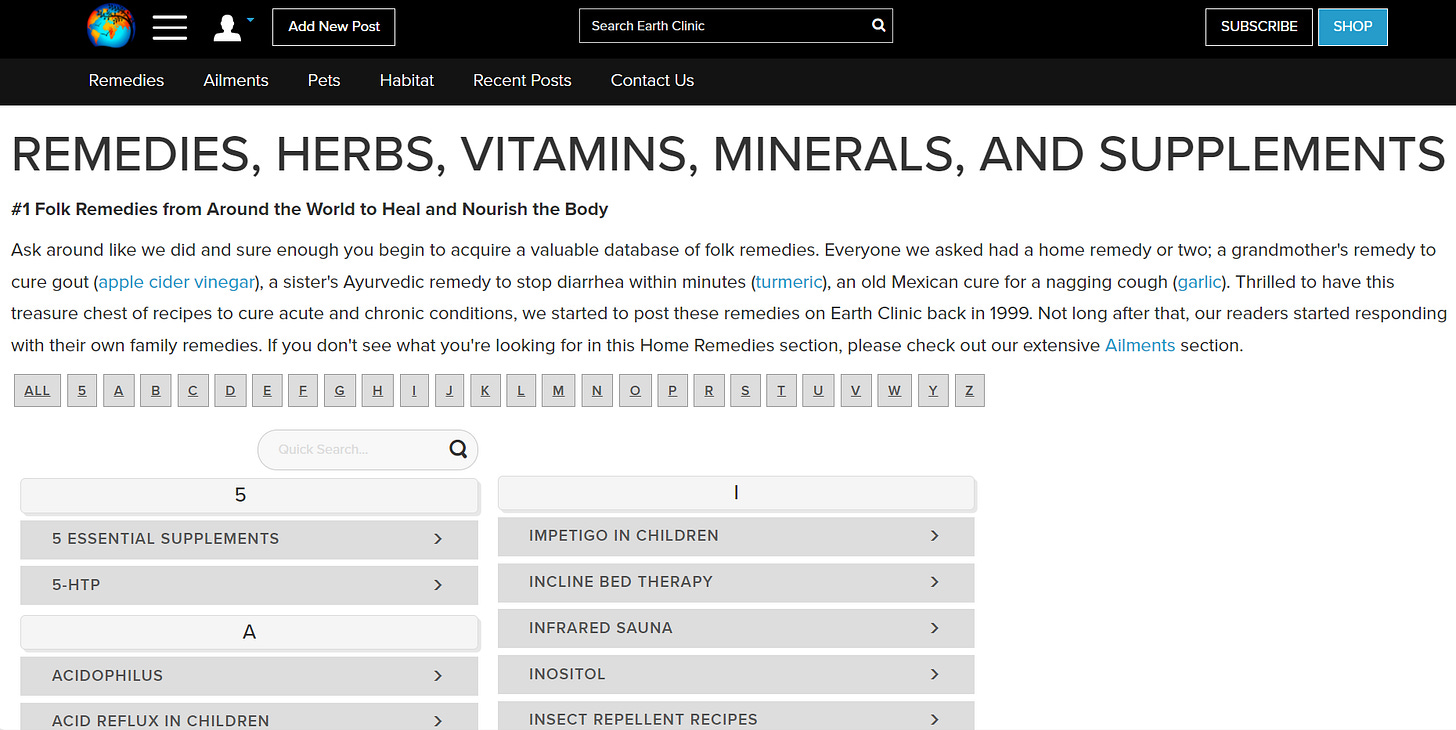This screenshot has height=730, width=1456.
Task: Expand the Infrared Sauna entry
Action: [736, 628]
